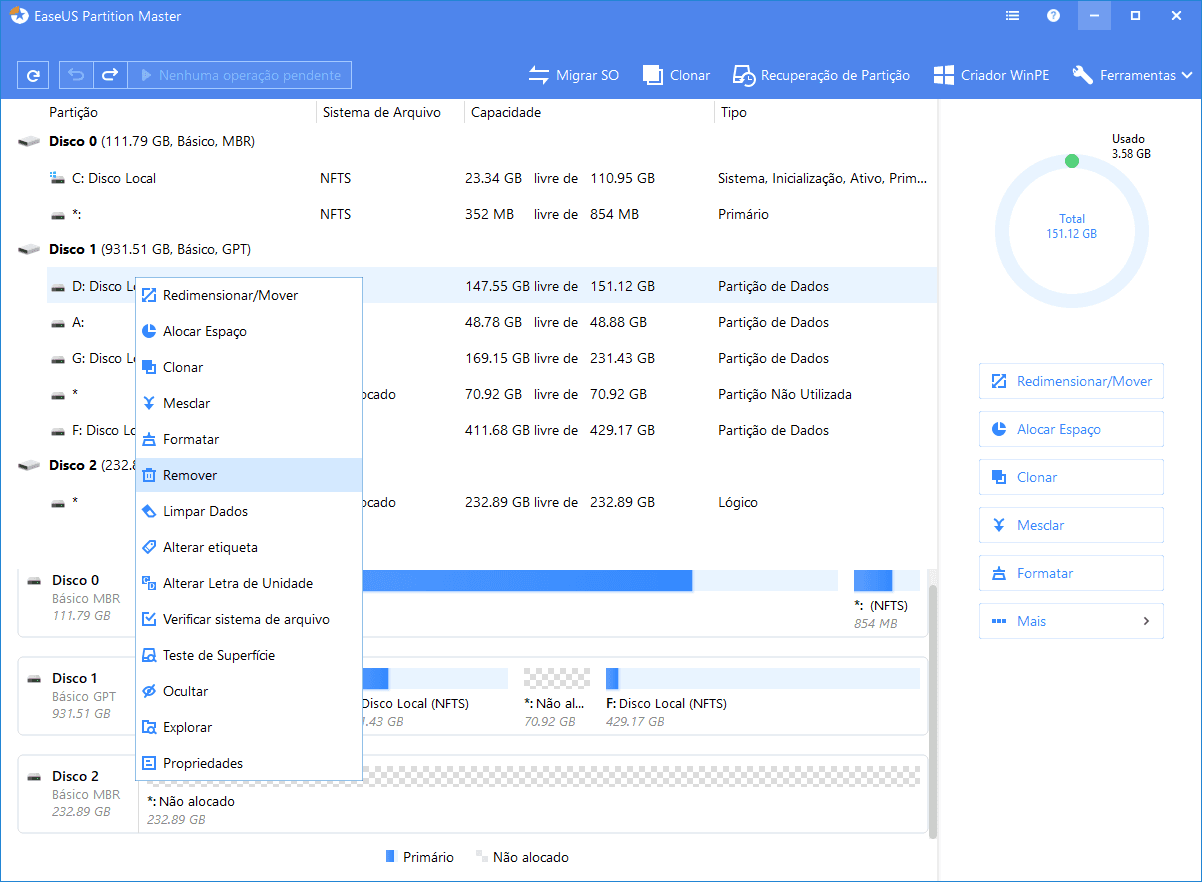Click the Lógico type cell
The width and height of the screenshot is (1202, 882).
click(x=738, y=502)
